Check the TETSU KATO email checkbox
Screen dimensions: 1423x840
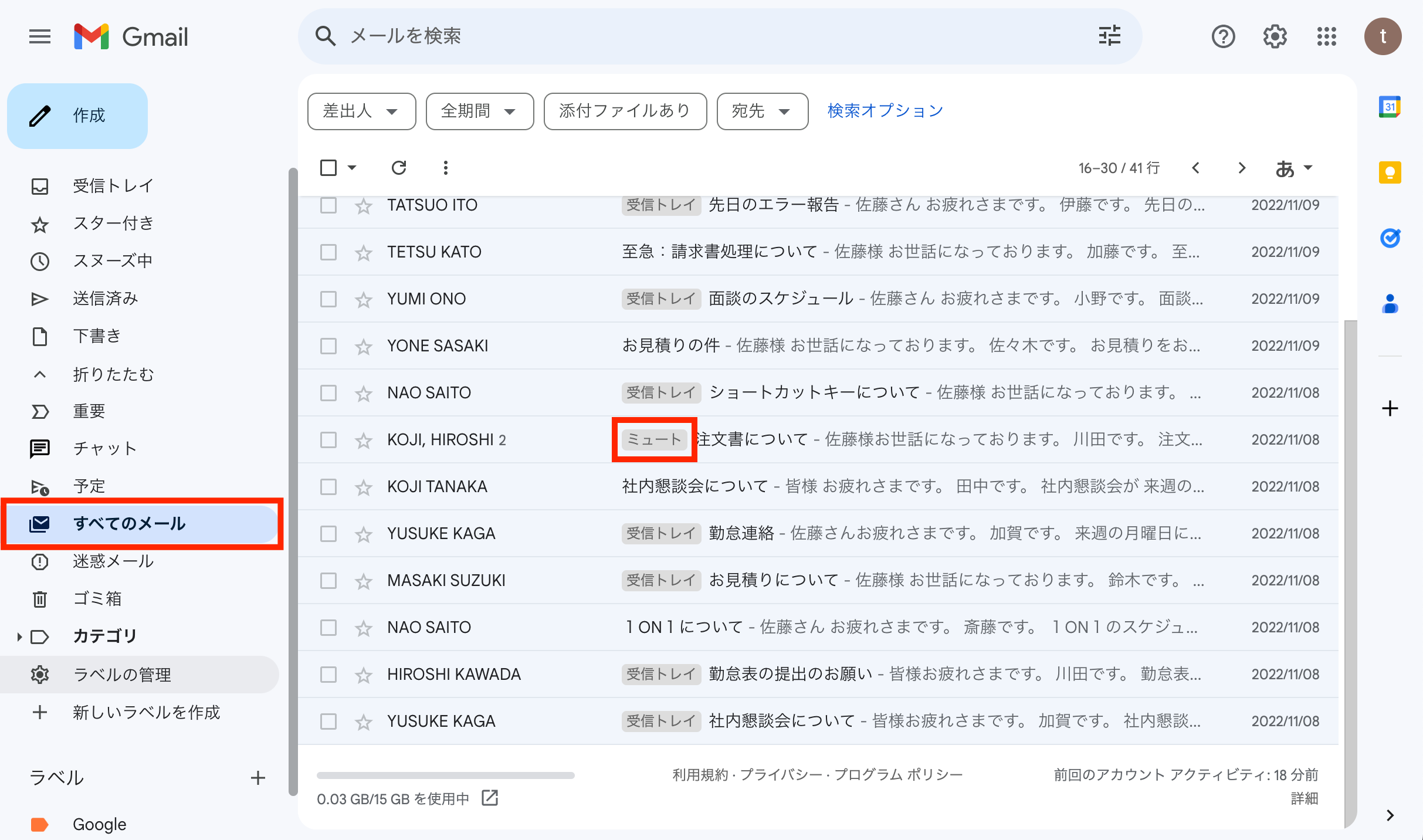[328, 252]
